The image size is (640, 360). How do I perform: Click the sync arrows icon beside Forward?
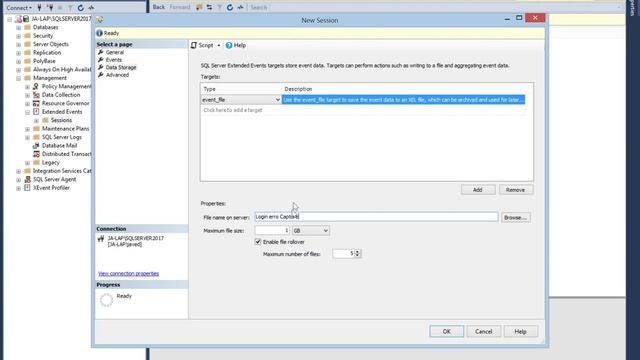coord(209,7)
